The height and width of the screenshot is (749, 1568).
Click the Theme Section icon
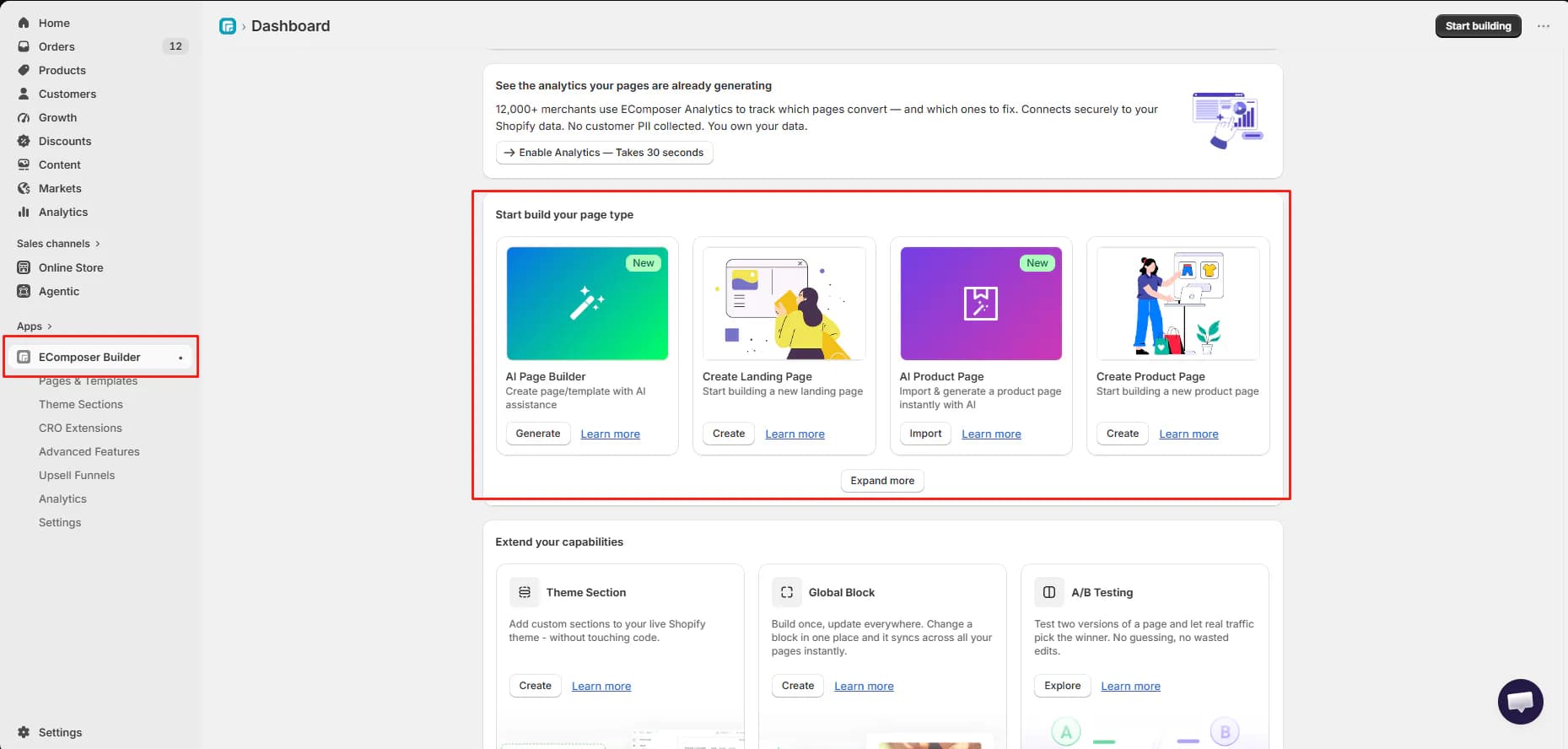tap(525, 592)
